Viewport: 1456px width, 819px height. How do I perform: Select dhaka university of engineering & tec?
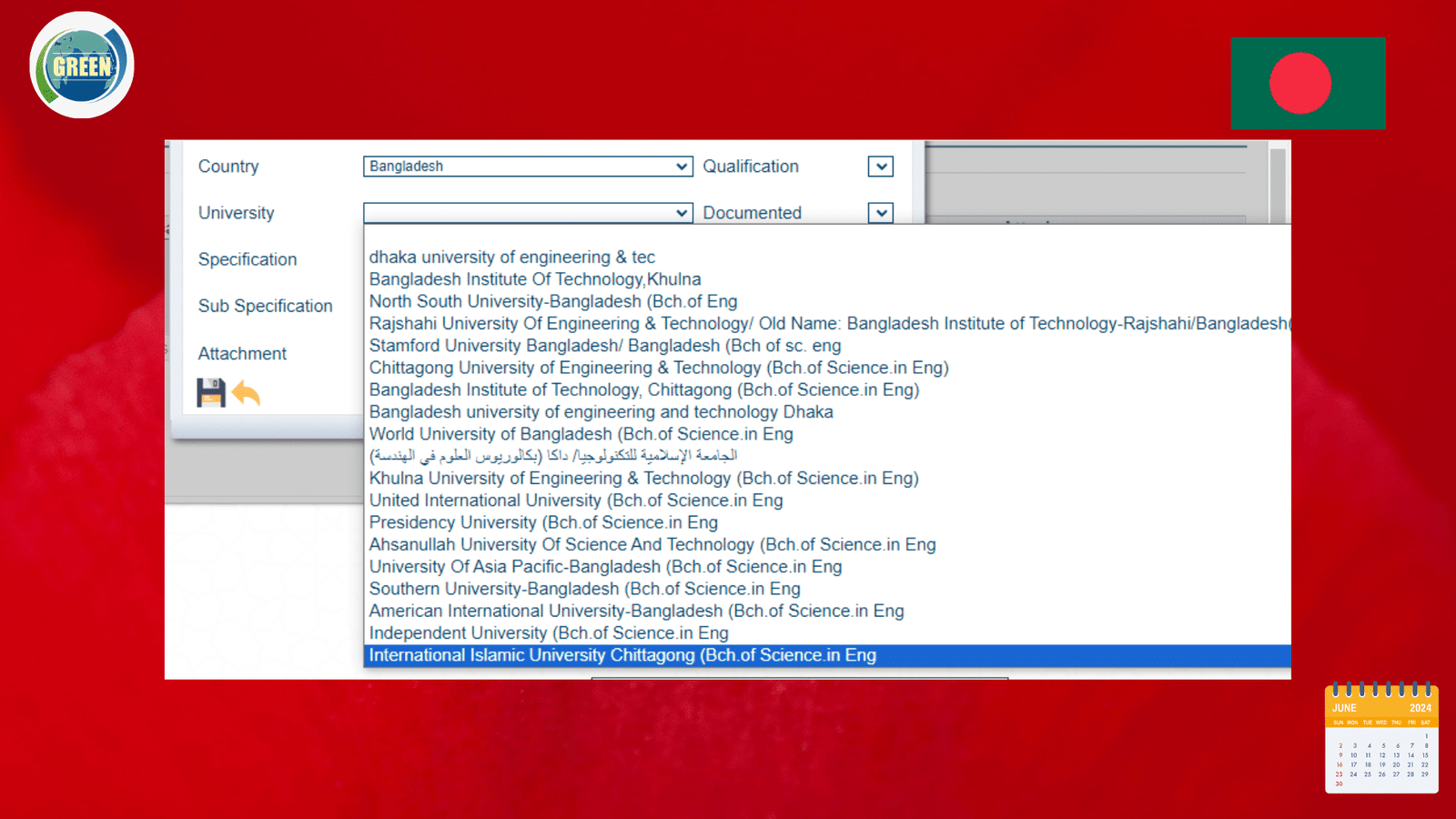(x=511, y=258)
